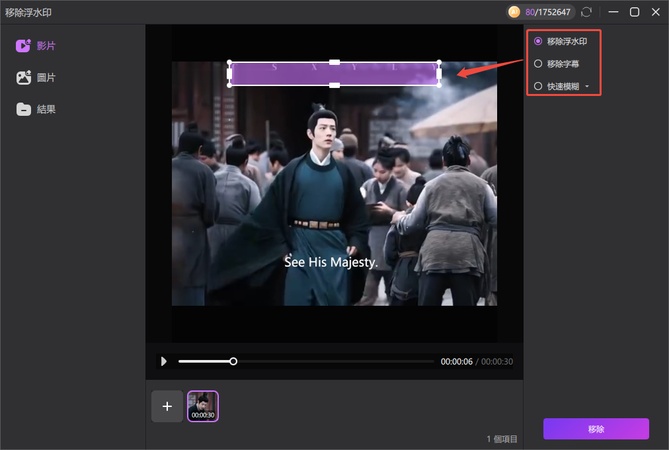This screenshot has height=450, width=669.
Task: Select the 移除字幕 radio option
Action: coord(538,63)
